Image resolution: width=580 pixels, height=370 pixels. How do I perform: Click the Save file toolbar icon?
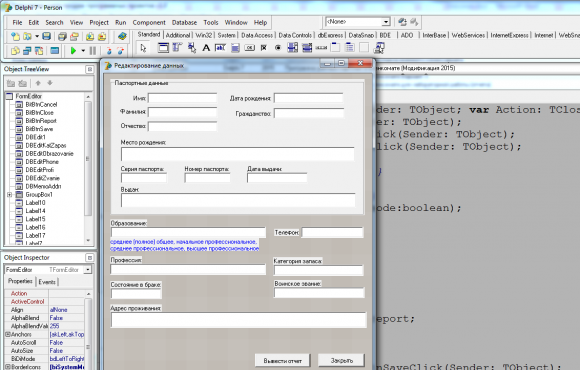pyautogui.click(x=46, y=36)
